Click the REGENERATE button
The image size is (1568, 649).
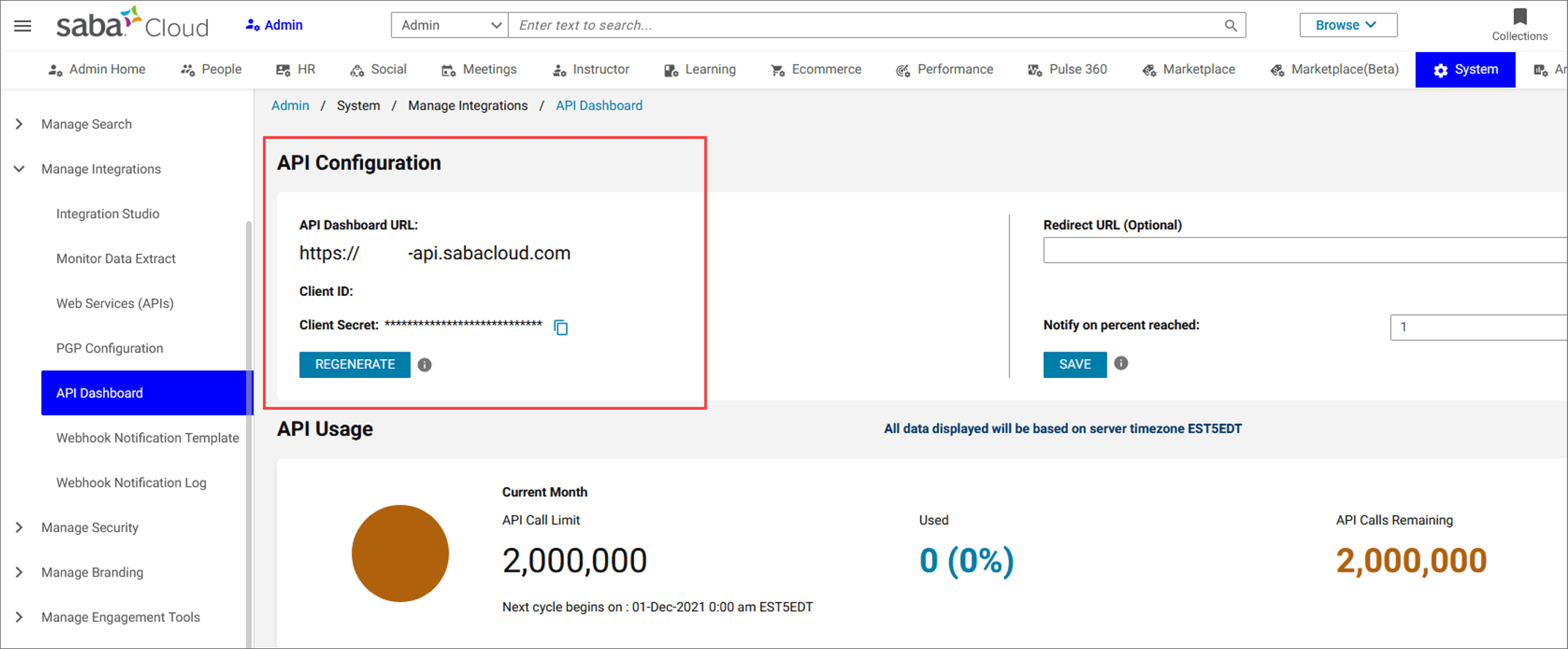pyautogui.click(x=355, y=365)
